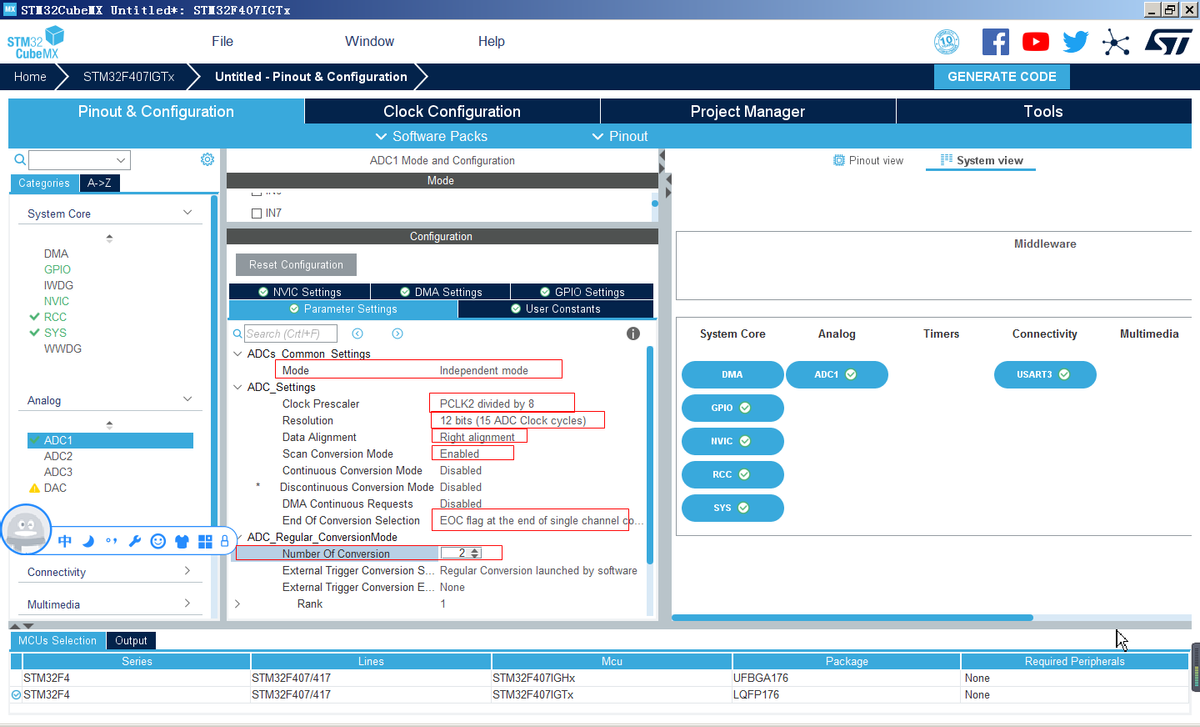Viewport: 1200px width, 727px height.
Task: Switch to Clock Configuration tab
Action: pyautogui.click(x=452, y=111)
